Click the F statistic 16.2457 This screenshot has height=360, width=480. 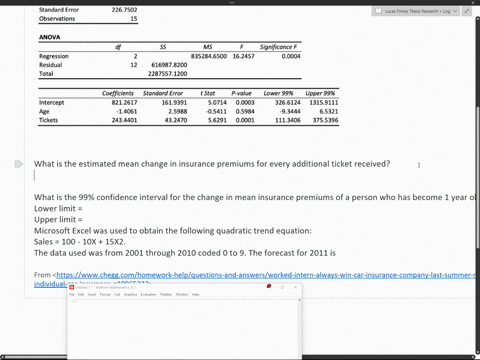[243, 56]
